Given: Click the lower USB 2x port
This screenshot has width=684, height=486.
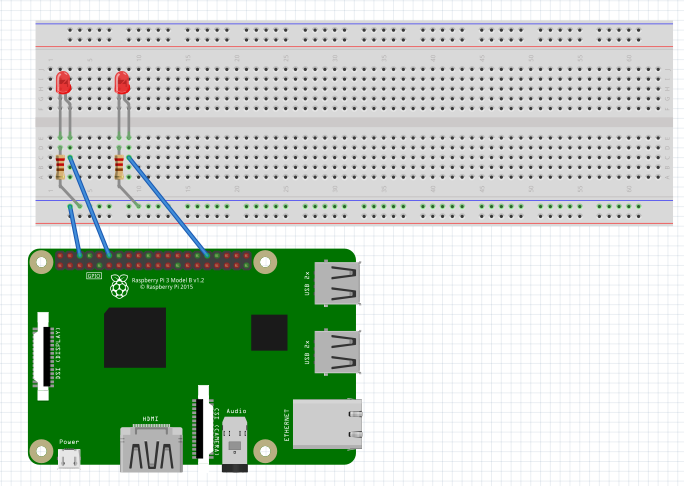Looking at the screenshot, I should 338,353.
